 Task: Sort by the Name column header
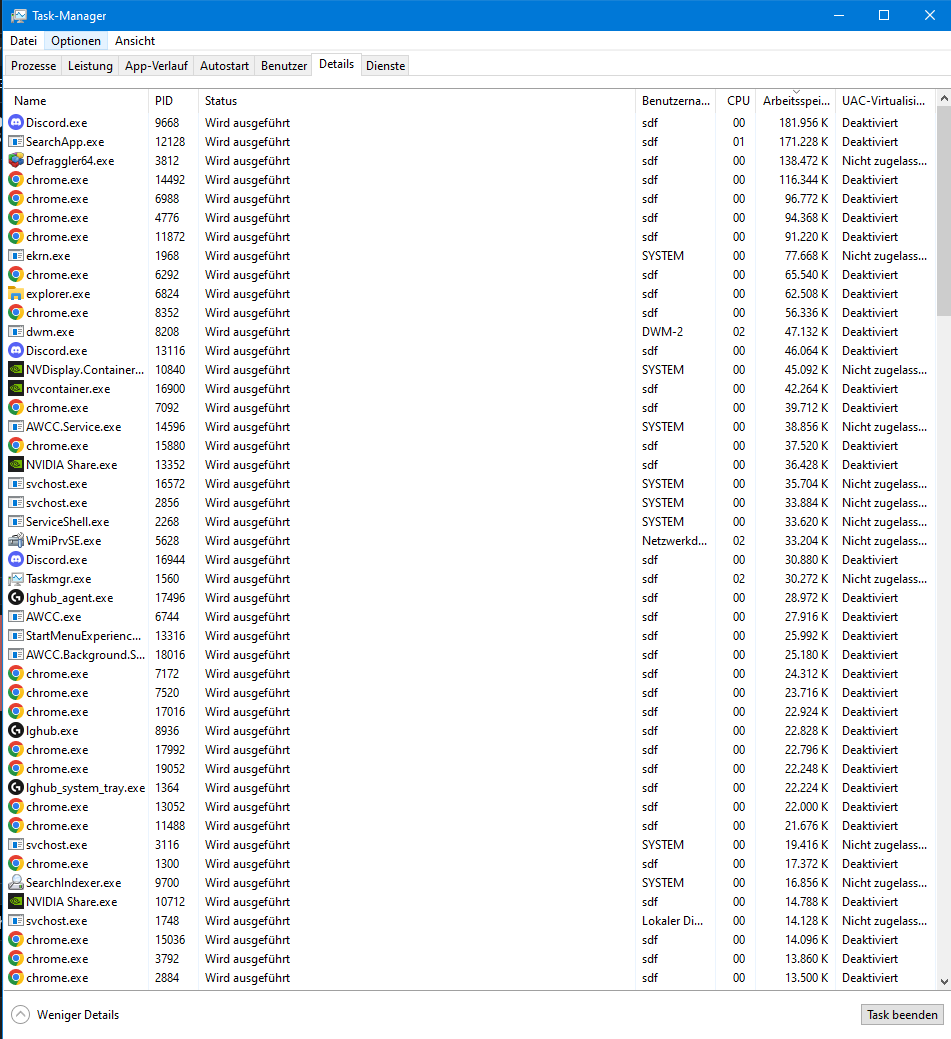tap(77, 101)
